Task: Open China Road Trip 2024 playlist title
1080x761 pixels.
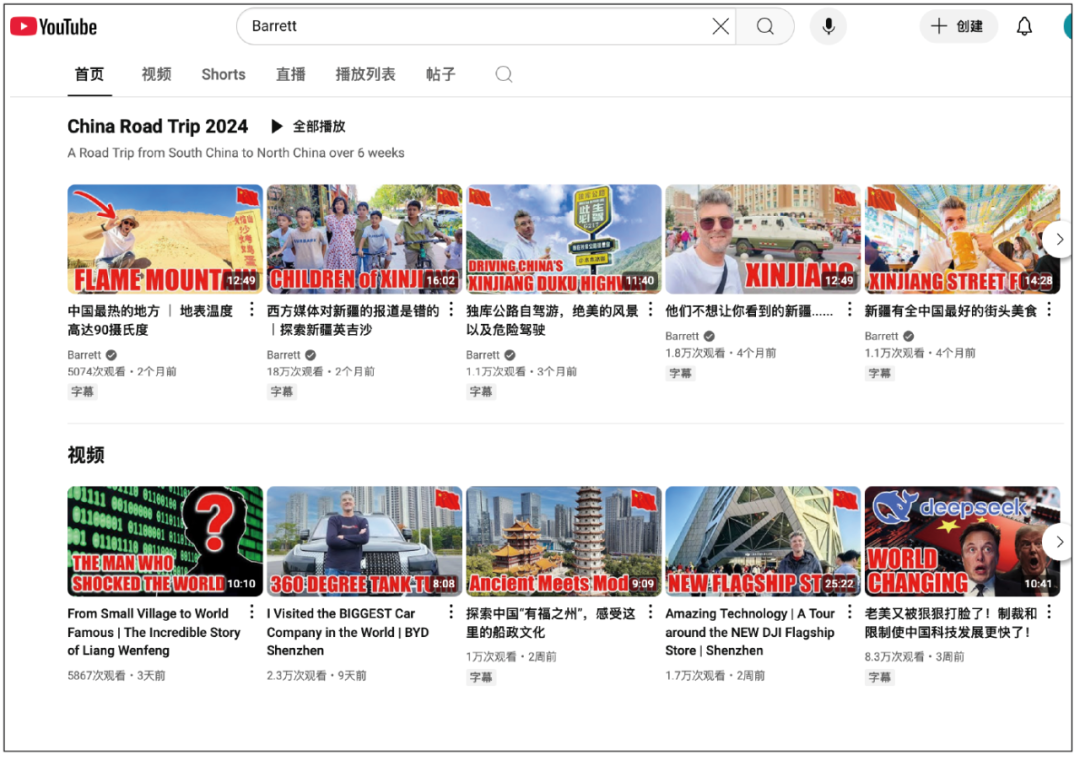Action: pyautogui.click(x=158, y=127)
